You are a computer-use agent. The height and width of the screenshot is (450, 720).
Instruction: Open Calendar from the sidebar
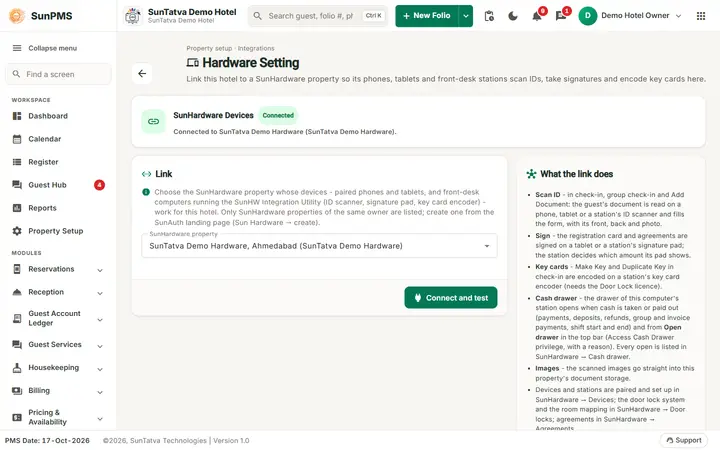pos(59,139)
